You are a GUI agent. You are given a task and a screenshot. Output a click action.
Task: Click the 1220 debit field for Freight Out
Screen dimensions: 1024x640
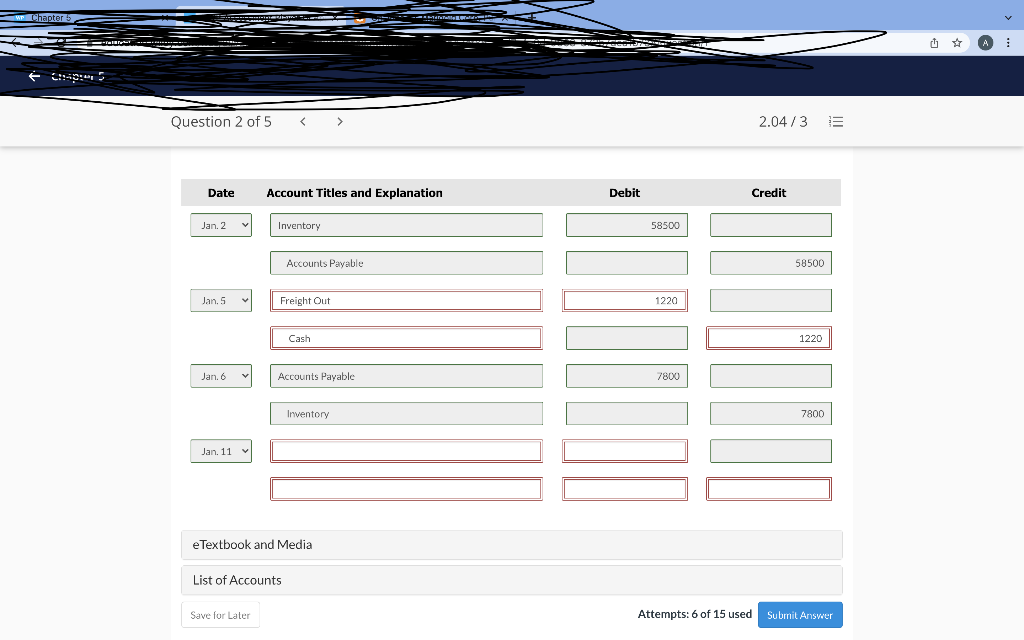625,300
